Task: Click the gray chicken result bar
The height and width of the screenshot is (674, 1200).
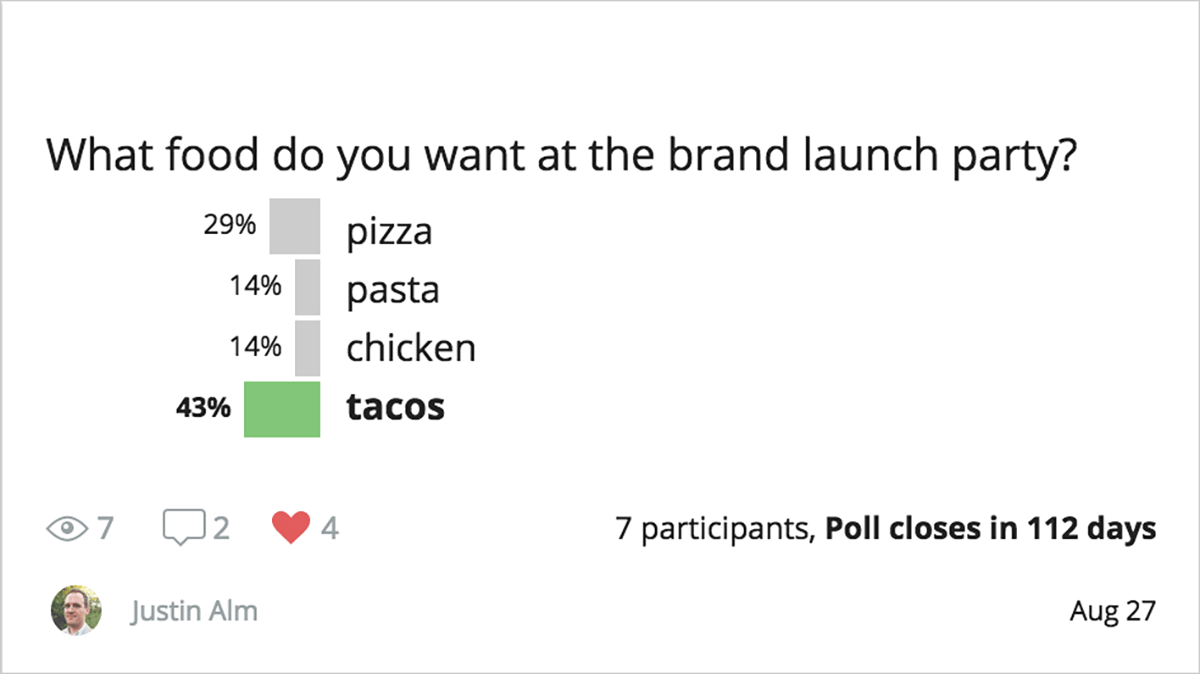Action: pyautogui.click(x=307, y=347)
